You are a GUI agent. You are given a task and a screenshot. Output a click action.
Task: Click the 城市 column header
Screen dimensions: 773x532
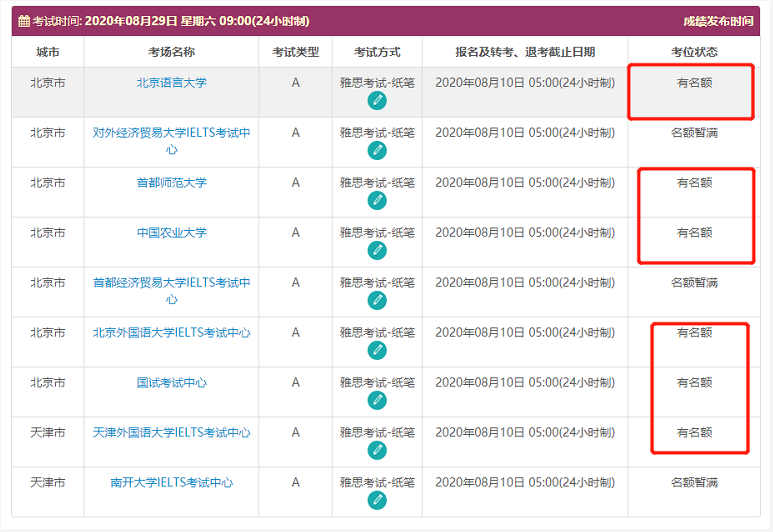pos(48,52)
